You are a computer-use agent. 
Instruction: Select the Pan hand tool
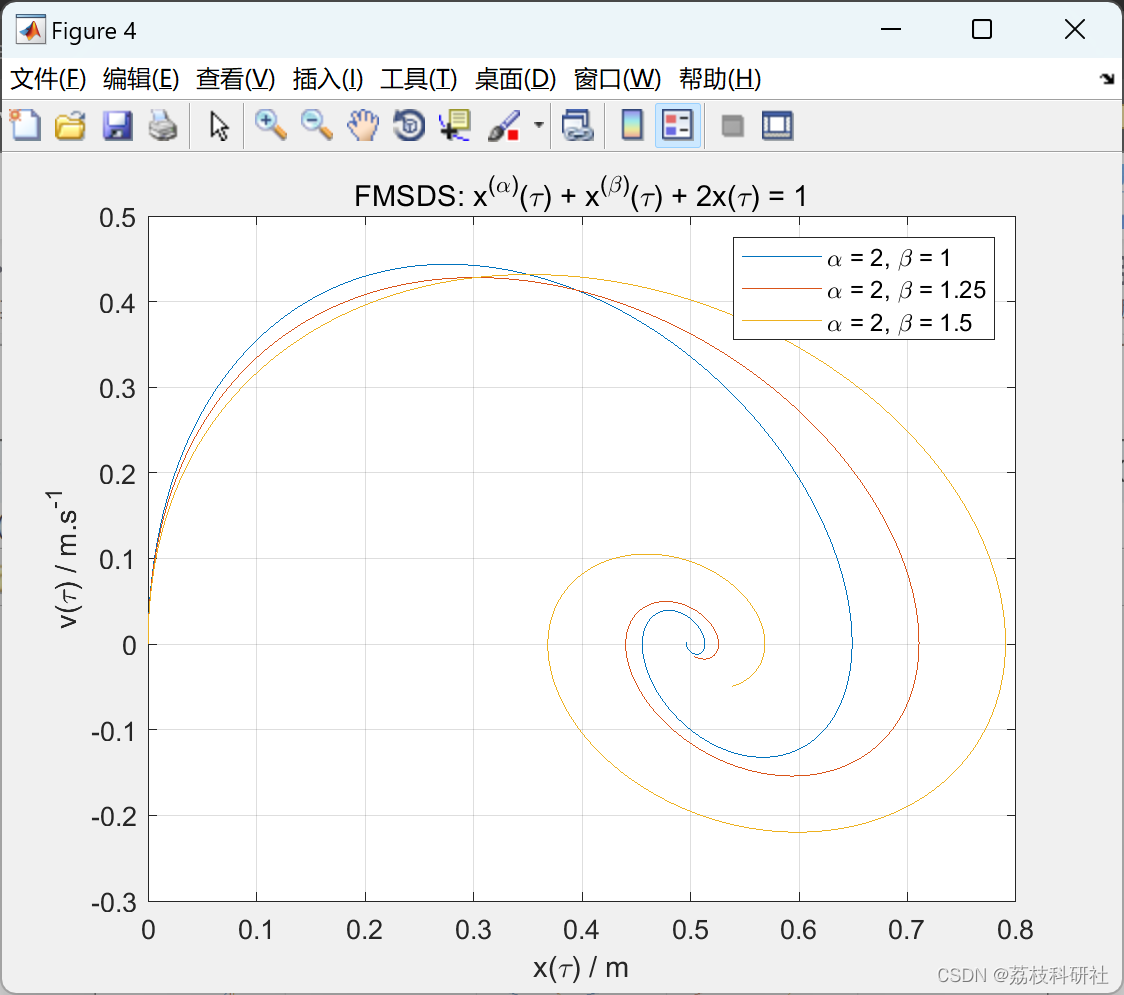363,125
